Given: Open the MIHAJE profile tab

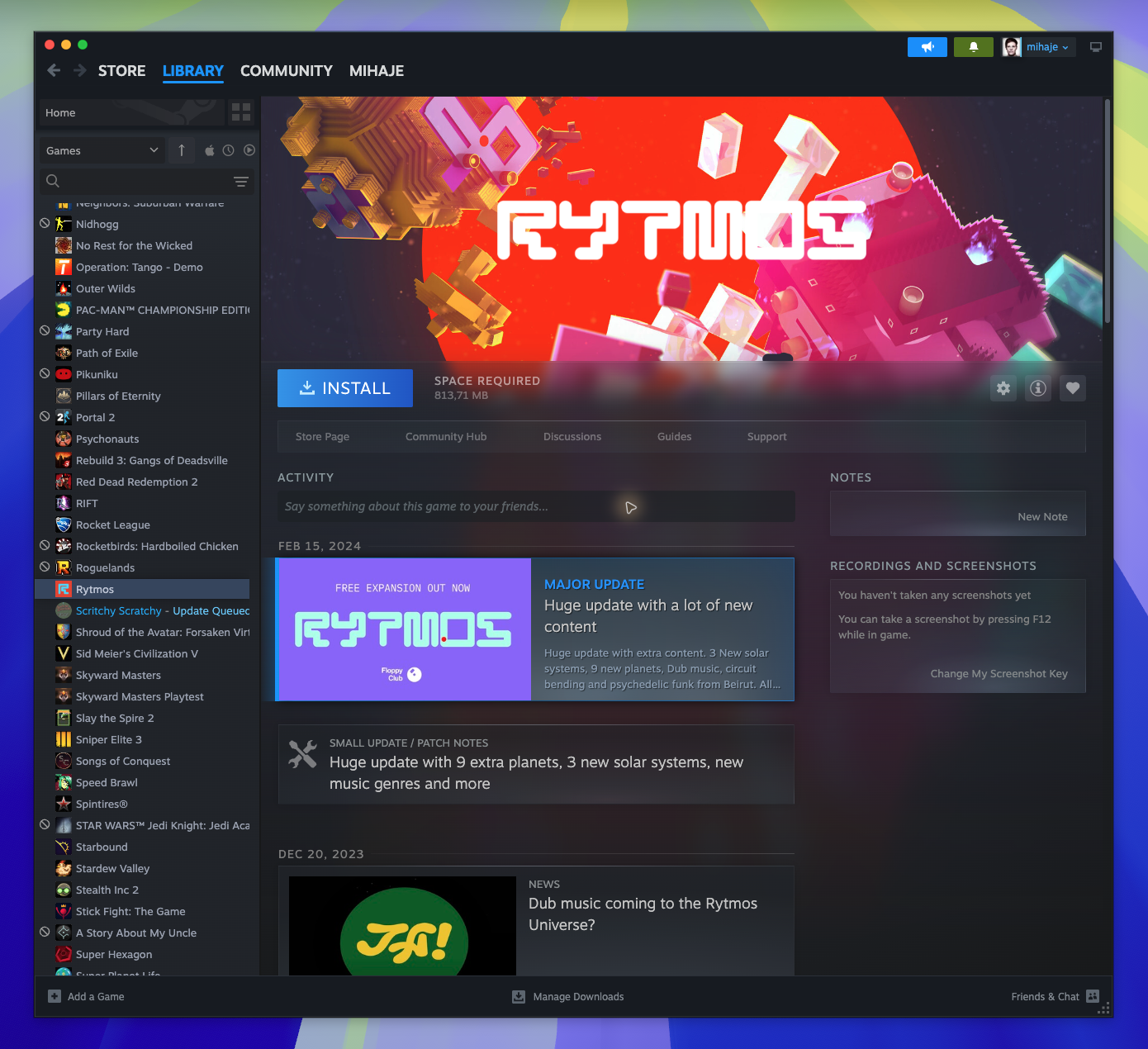Looking at the screenshot, I should pos(377,71).
